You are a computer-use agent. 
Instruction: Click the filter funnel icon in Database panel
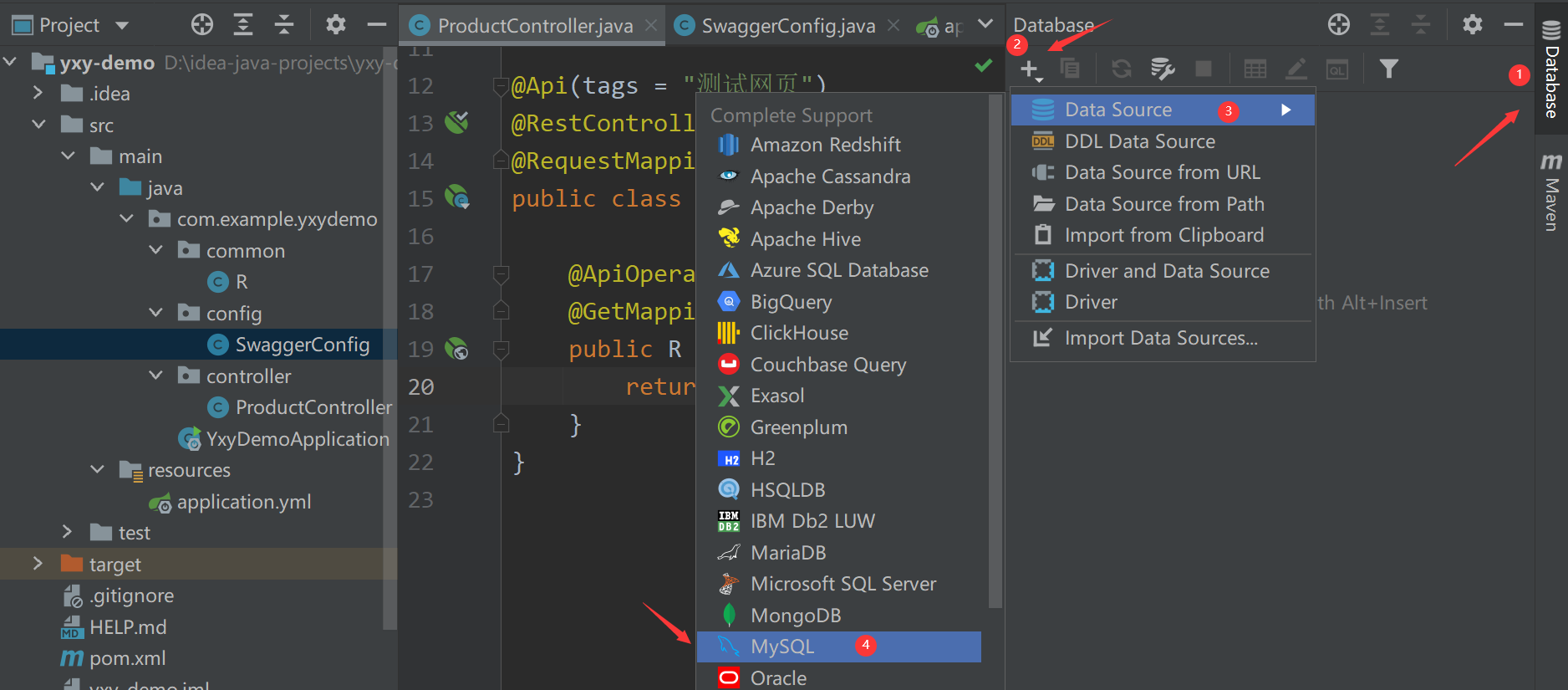click(x=1388, y=69)
